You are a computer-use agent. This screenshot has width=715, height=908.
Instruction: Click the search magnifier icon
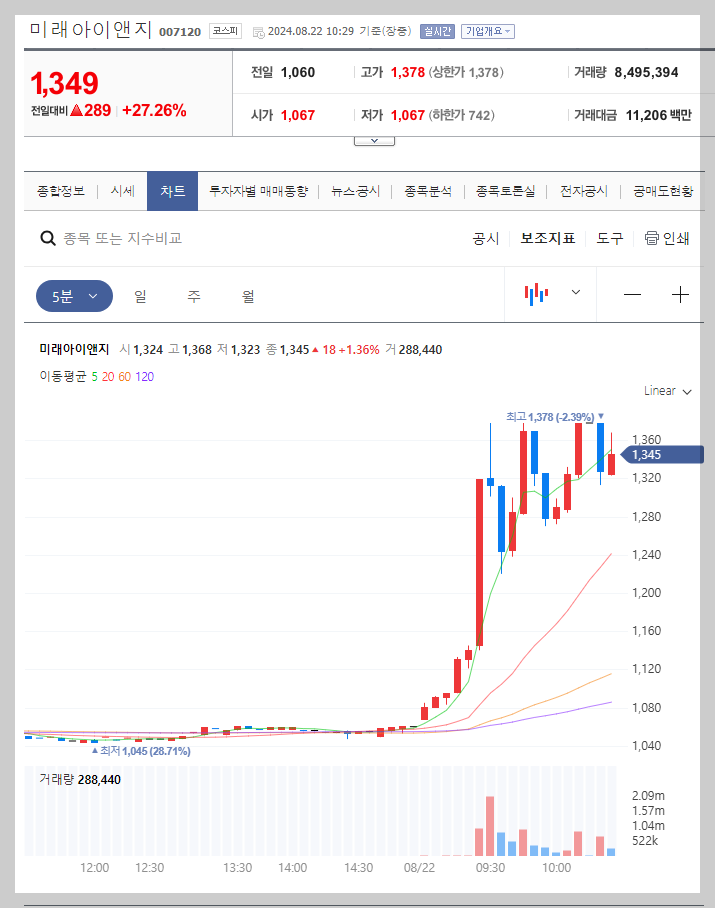click(x=48, y=239)
